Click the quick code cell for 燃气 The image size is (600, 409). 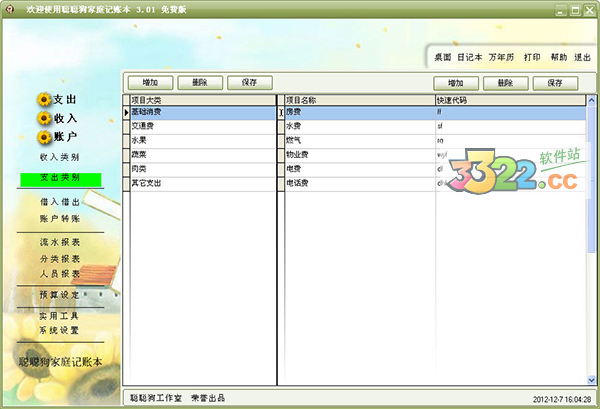point(510,141)
